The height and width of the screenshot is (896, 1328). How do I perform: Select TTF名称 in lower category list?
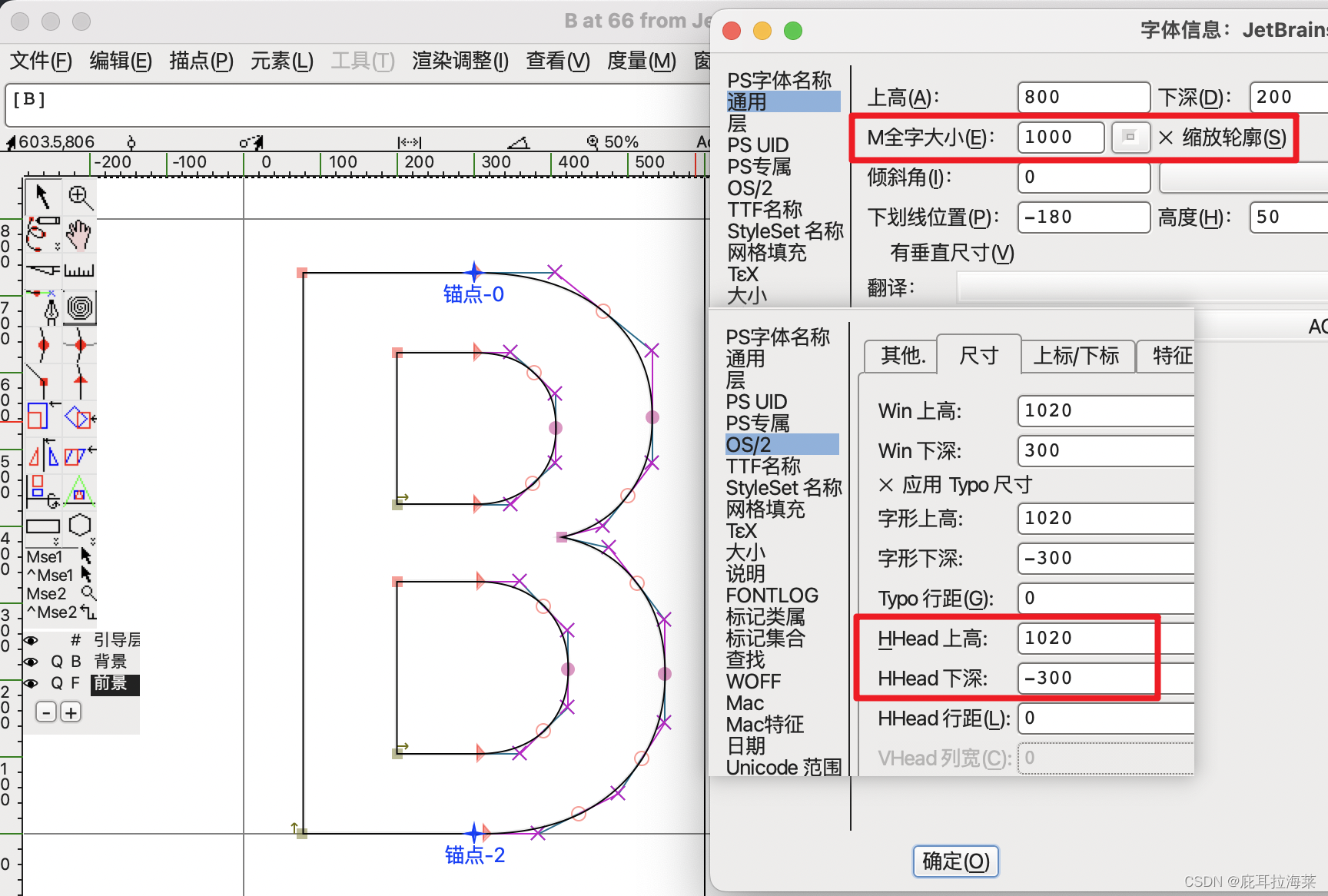763,466
